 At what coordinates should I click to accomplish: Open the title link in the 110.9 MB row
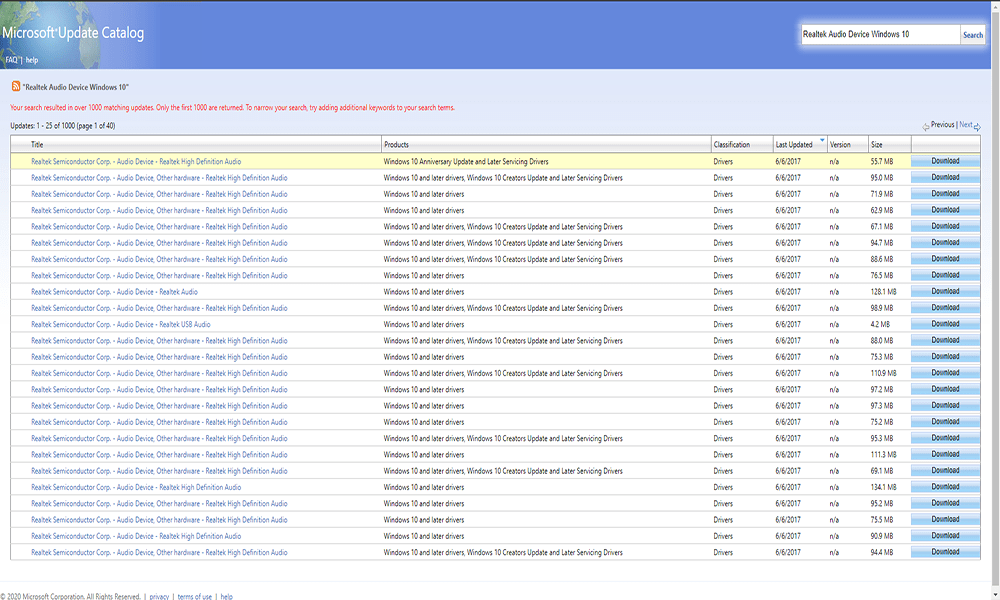tap(159, 374)
